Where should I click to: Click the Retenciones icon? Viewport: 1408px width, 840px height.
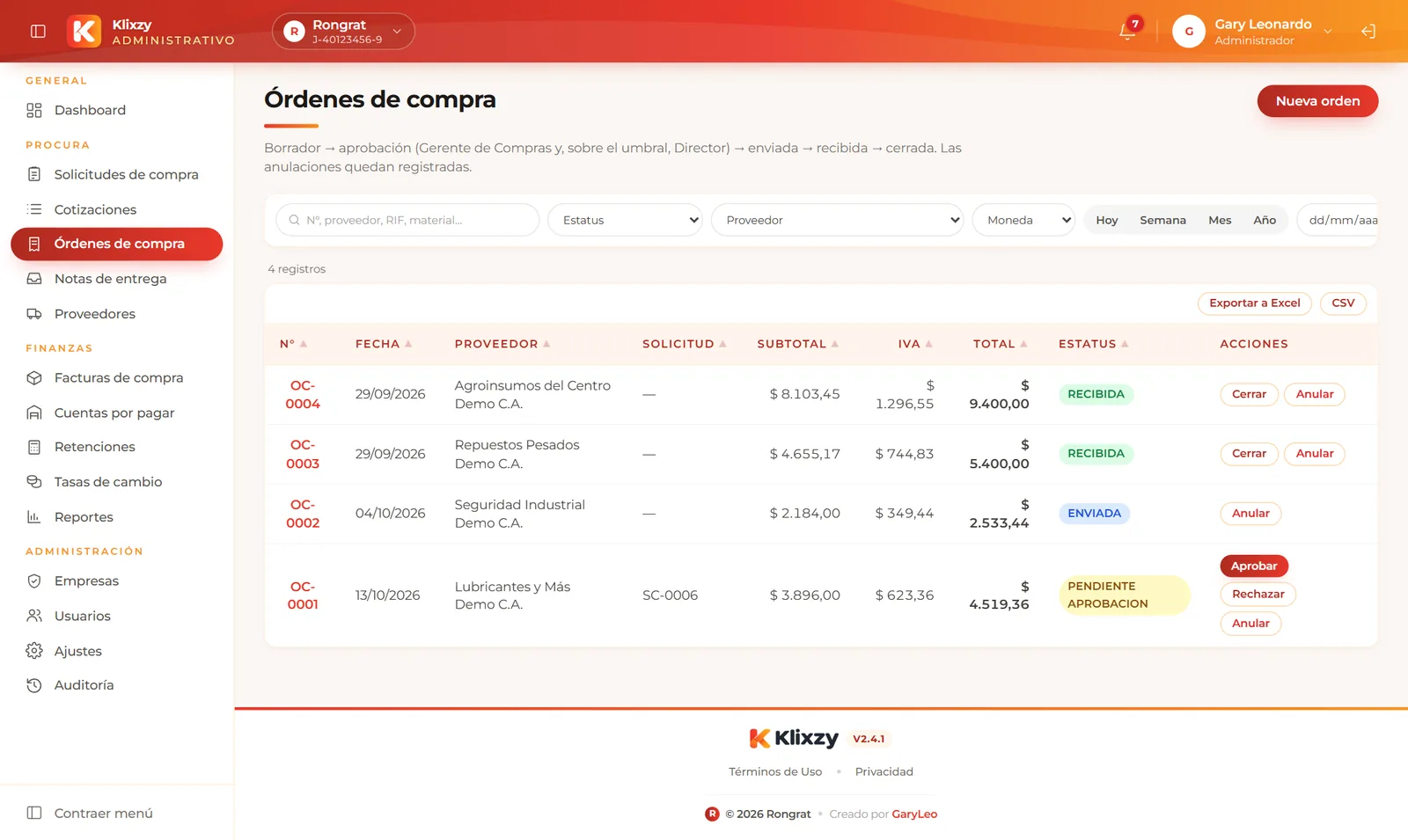coord(34,447)
